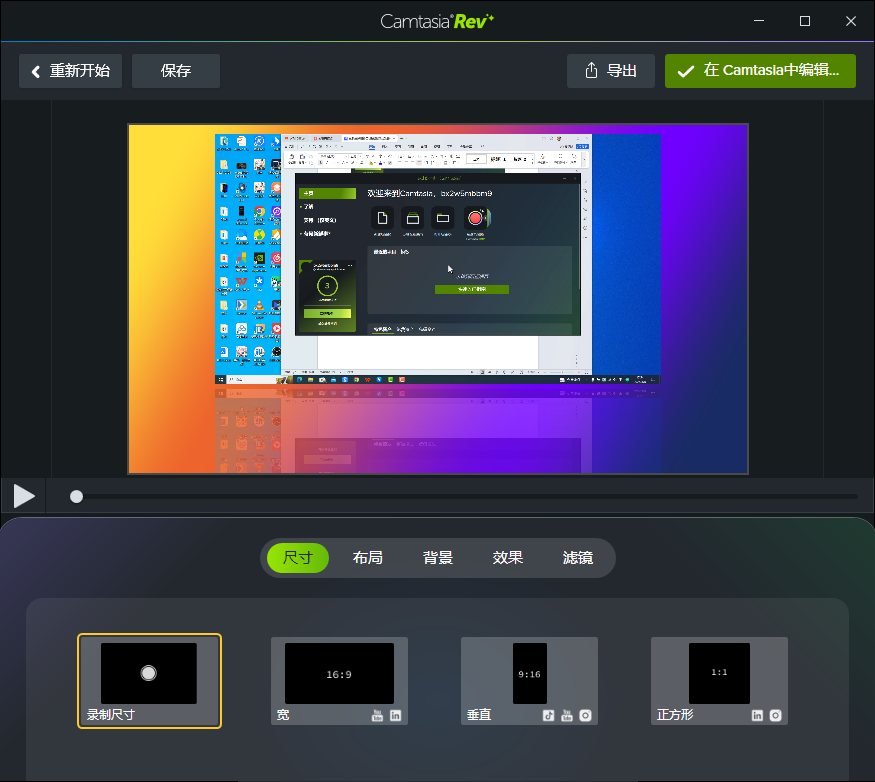Switch to the 布局 tab
The width and height of the screenshot is (875, 782).
point(368,558)
